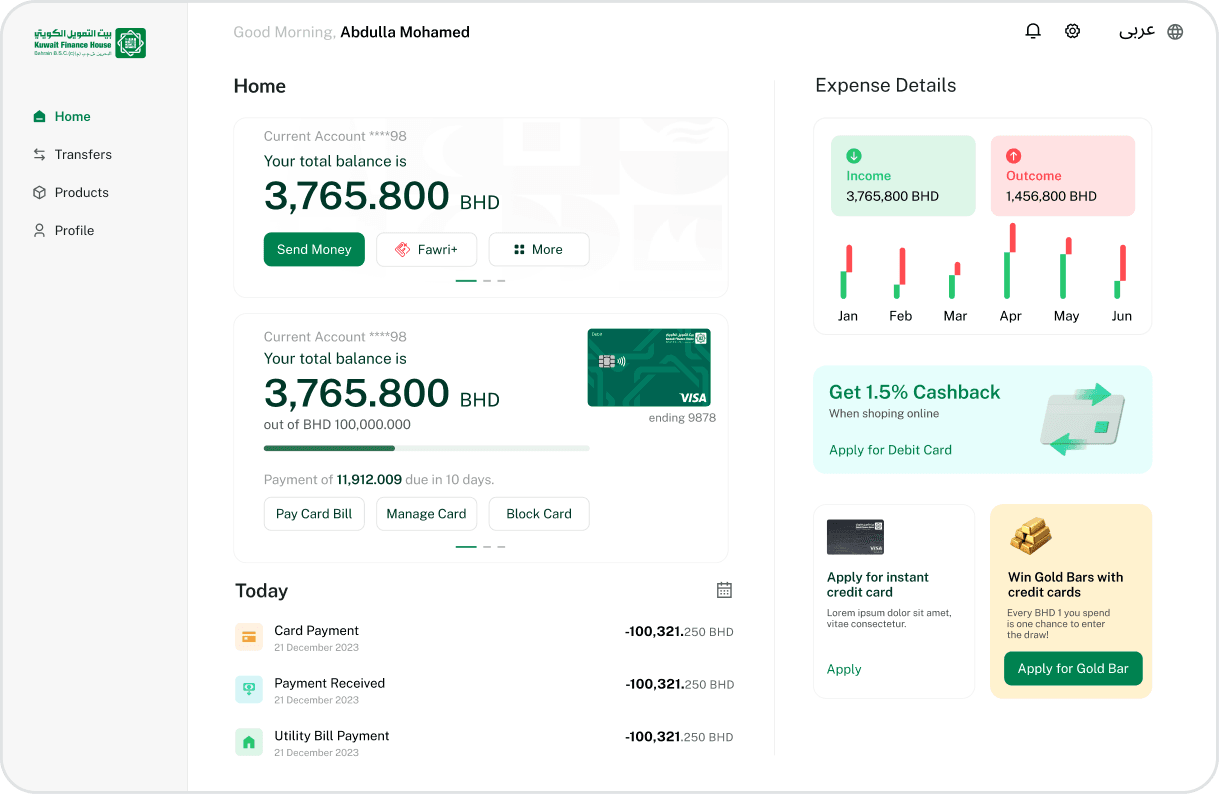Open the Utility Bill Payment transaction row
The width and height of the screenshot is (1219, 794).
[x=484, y=742]
